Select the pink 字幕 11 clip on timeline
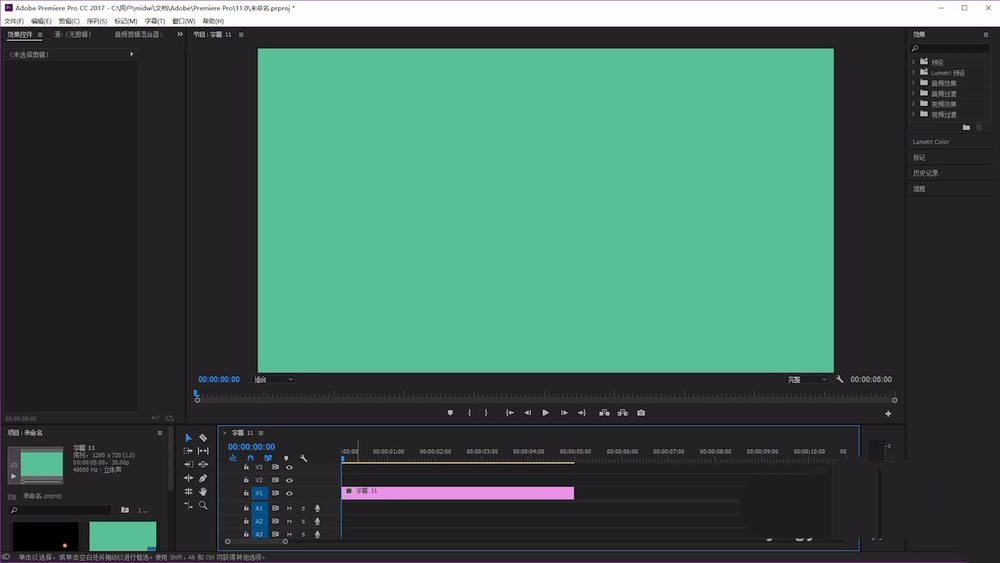 [x=458, y=493]
